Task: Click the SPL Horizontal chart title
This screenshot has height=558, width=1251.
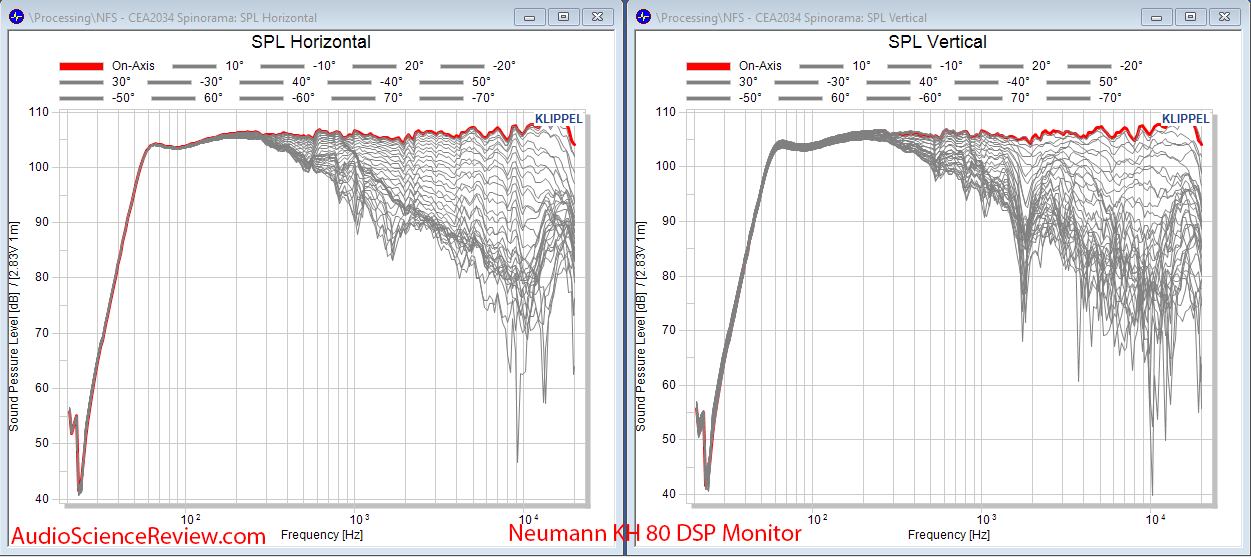Action: (x=310, y=42)
